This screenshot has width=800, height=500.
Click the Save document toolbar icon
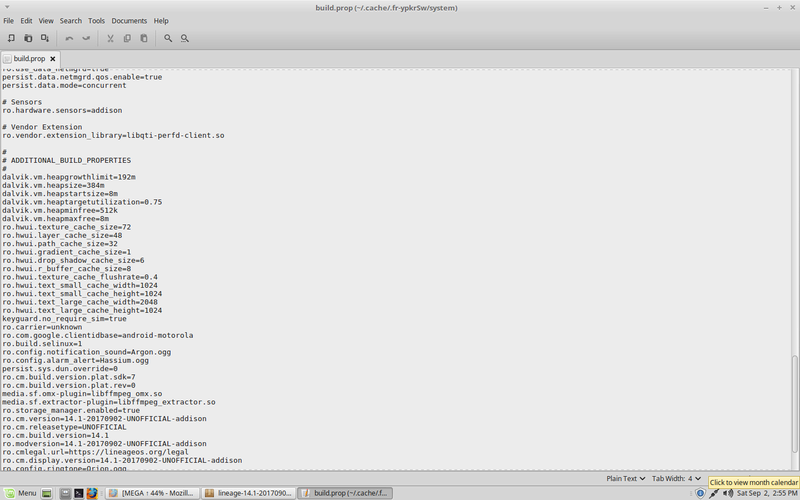[x=45, y=38]
